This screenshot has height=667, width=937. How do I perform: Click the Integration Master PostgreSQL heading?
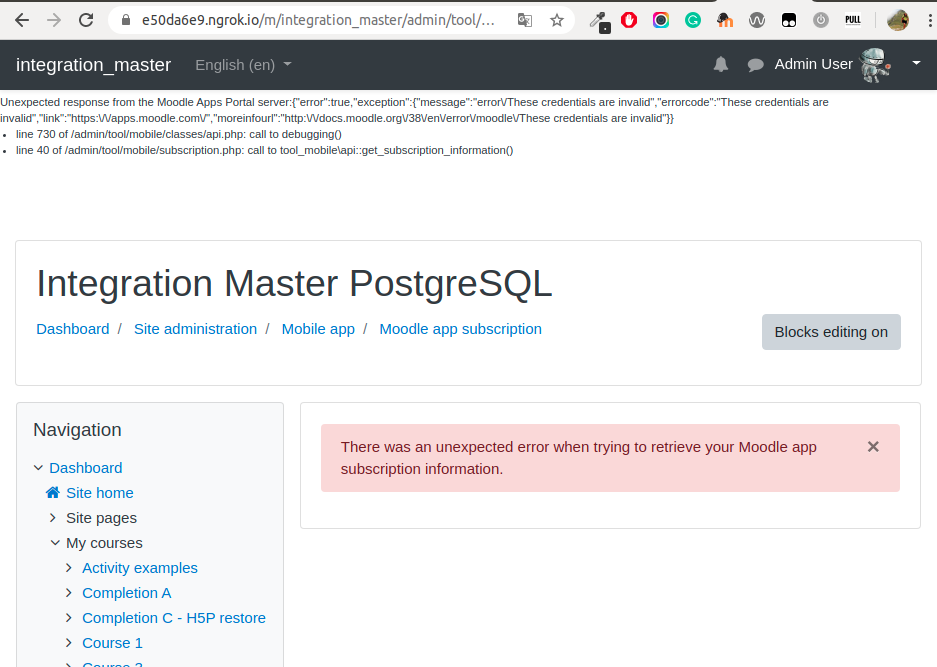tap(294, 283)
